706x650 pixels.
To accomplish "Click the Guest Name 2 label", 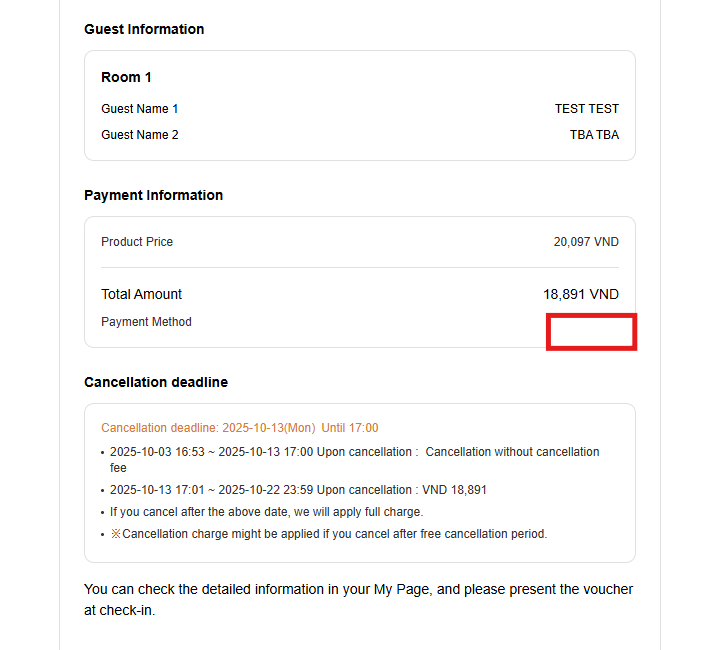I will [x=139, y=135].
